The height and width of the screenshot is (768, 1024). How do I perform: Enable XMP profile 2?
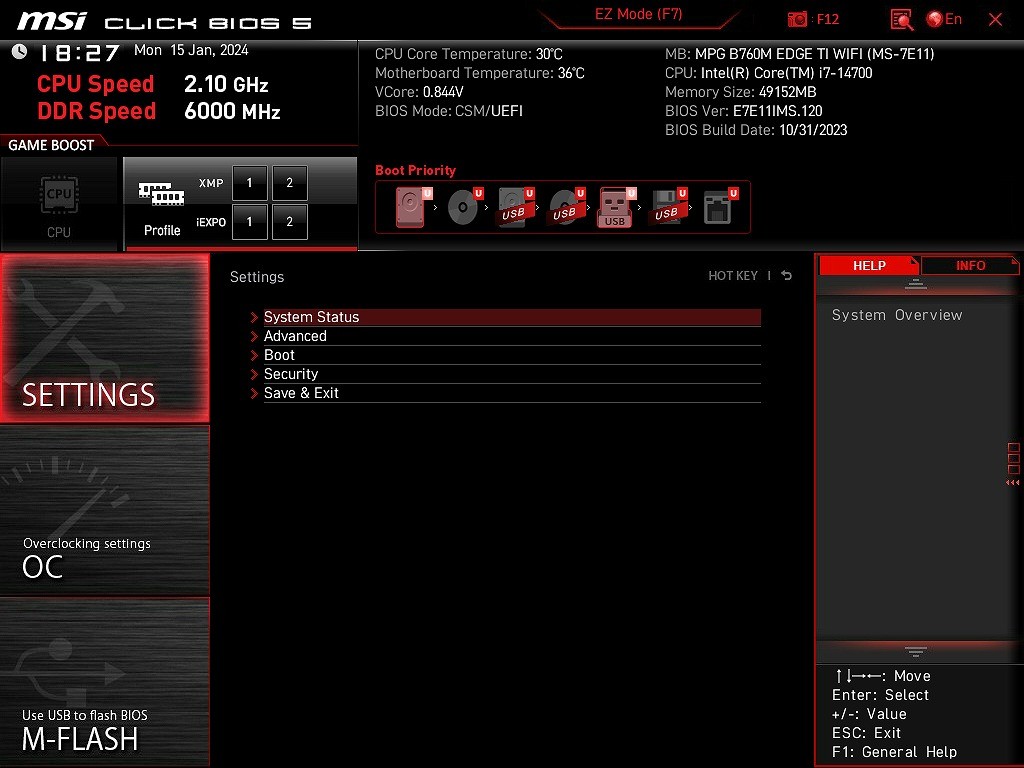(x=289, y=183)
